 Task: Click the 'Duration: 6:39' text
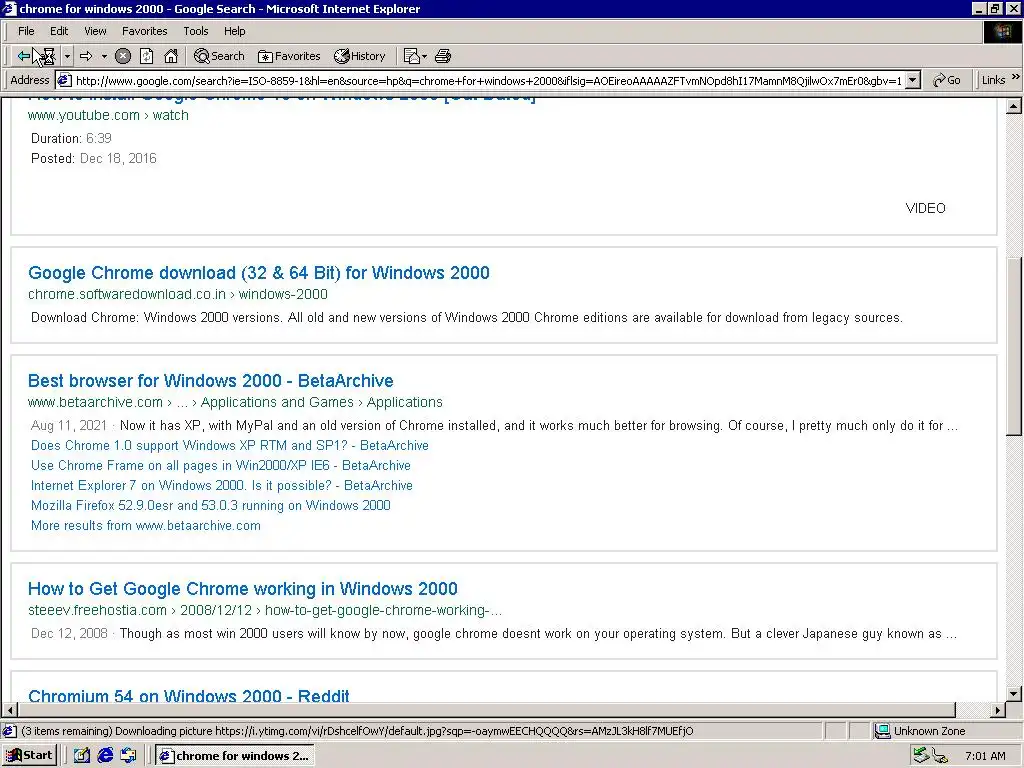(71, 138)
